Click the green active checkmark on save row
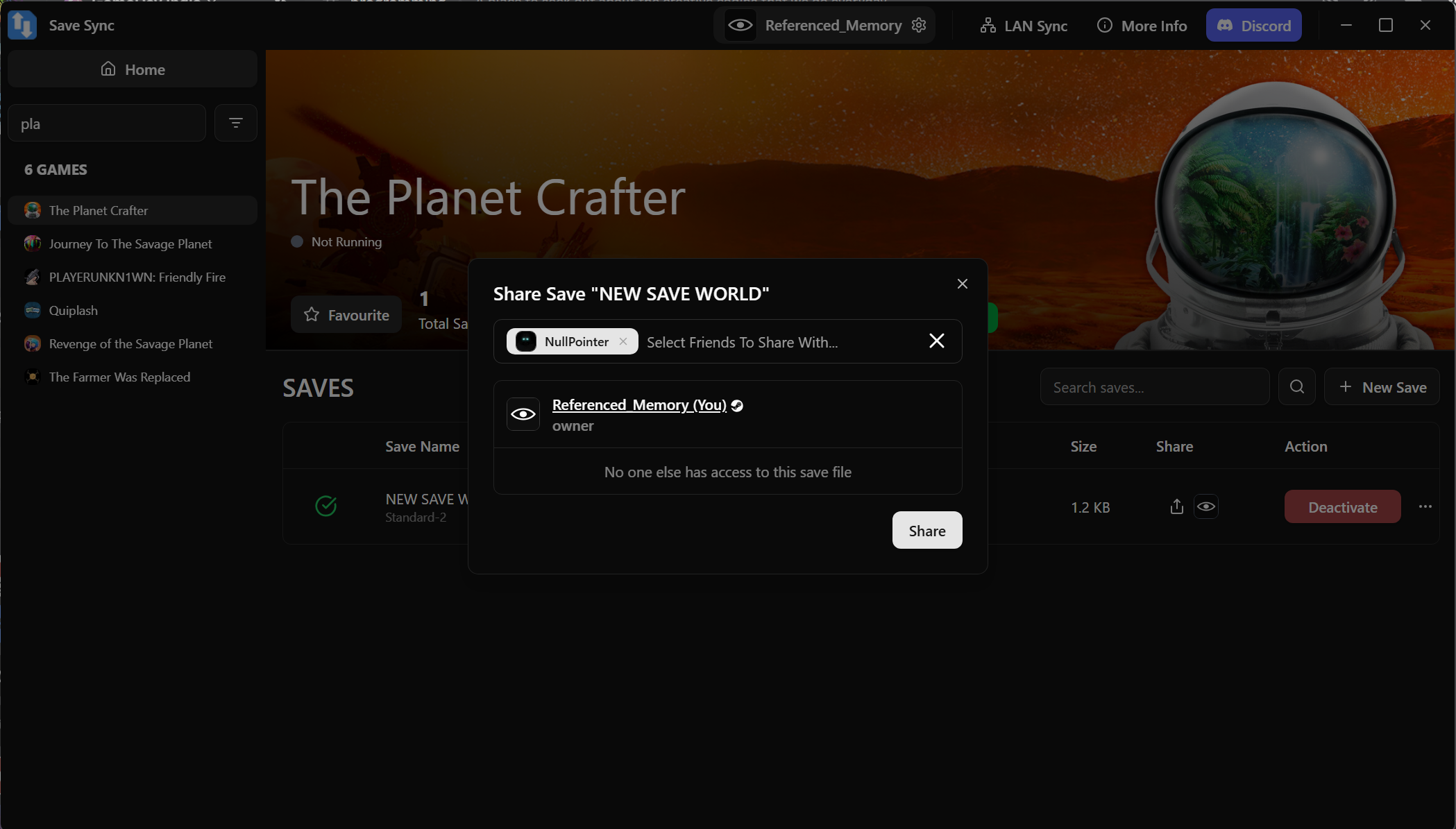 (325, 506)
